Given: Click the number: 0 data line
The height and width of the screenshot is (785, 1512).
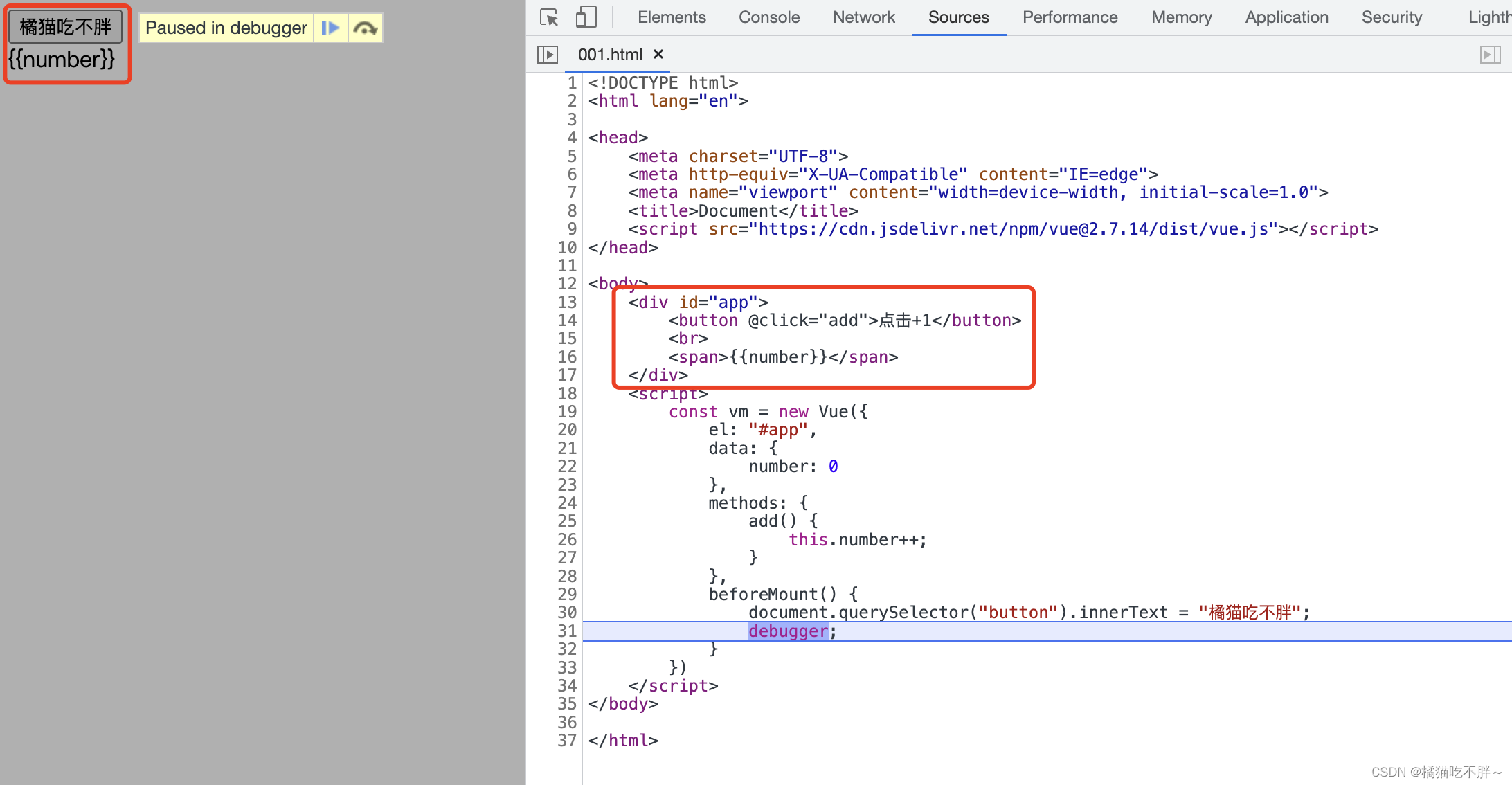Looking at the screenshot, I should [x=793, y=466].
